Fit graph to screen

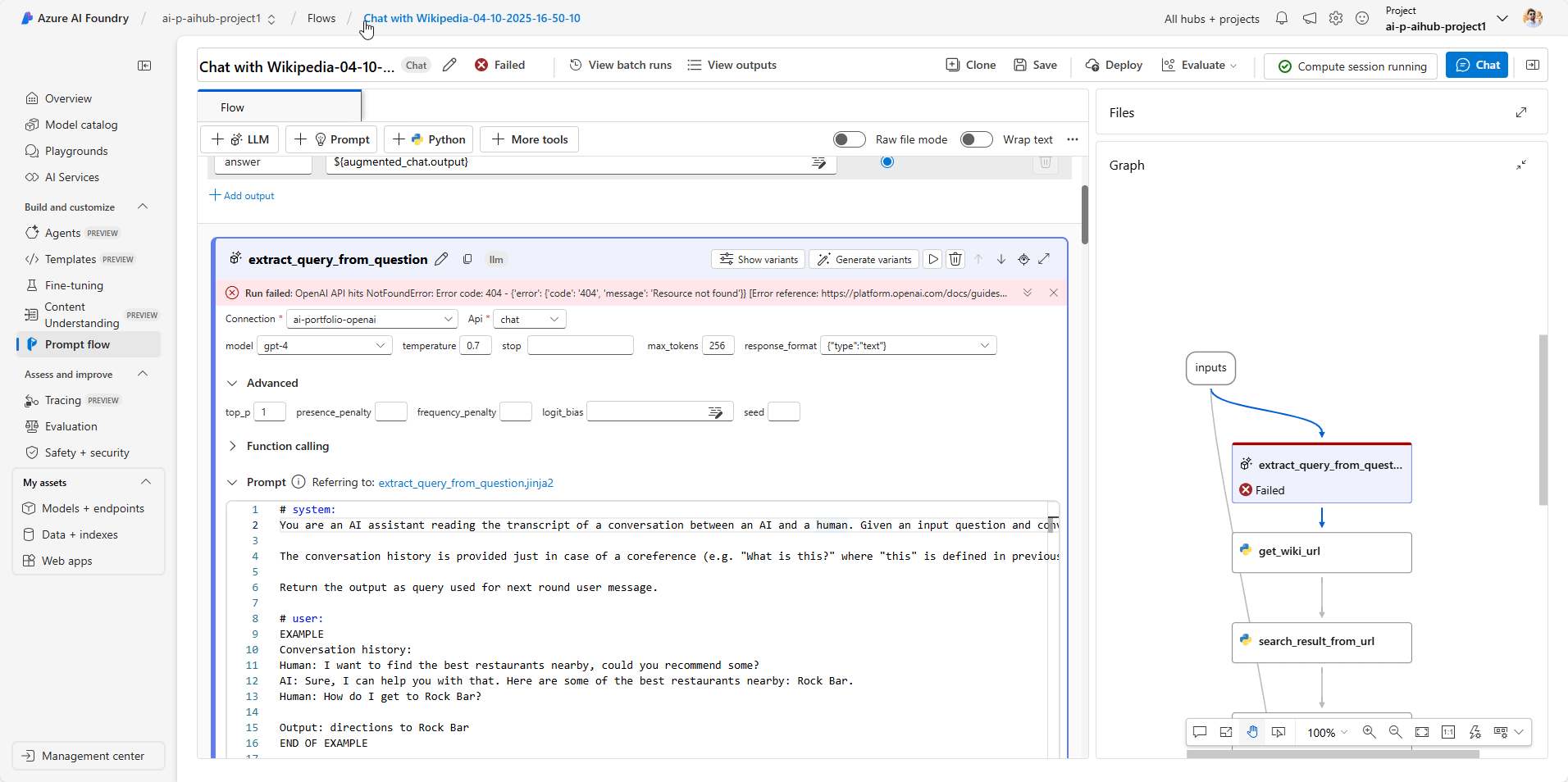tap(1422, 732)
